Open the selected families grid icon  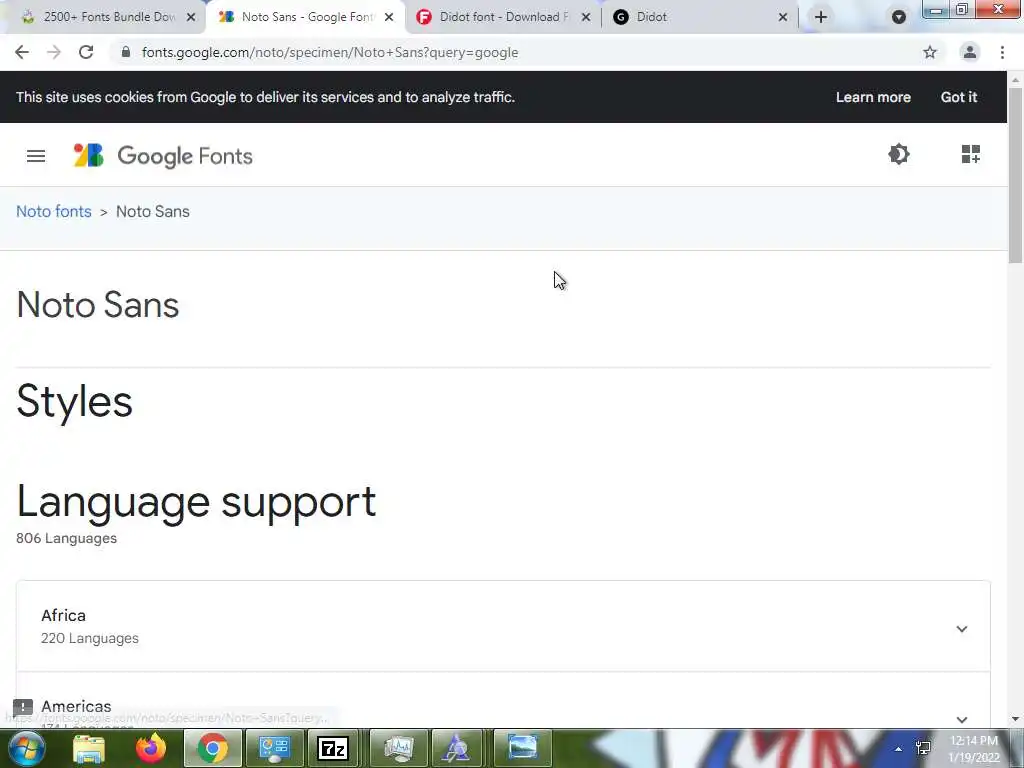[970, 154]
